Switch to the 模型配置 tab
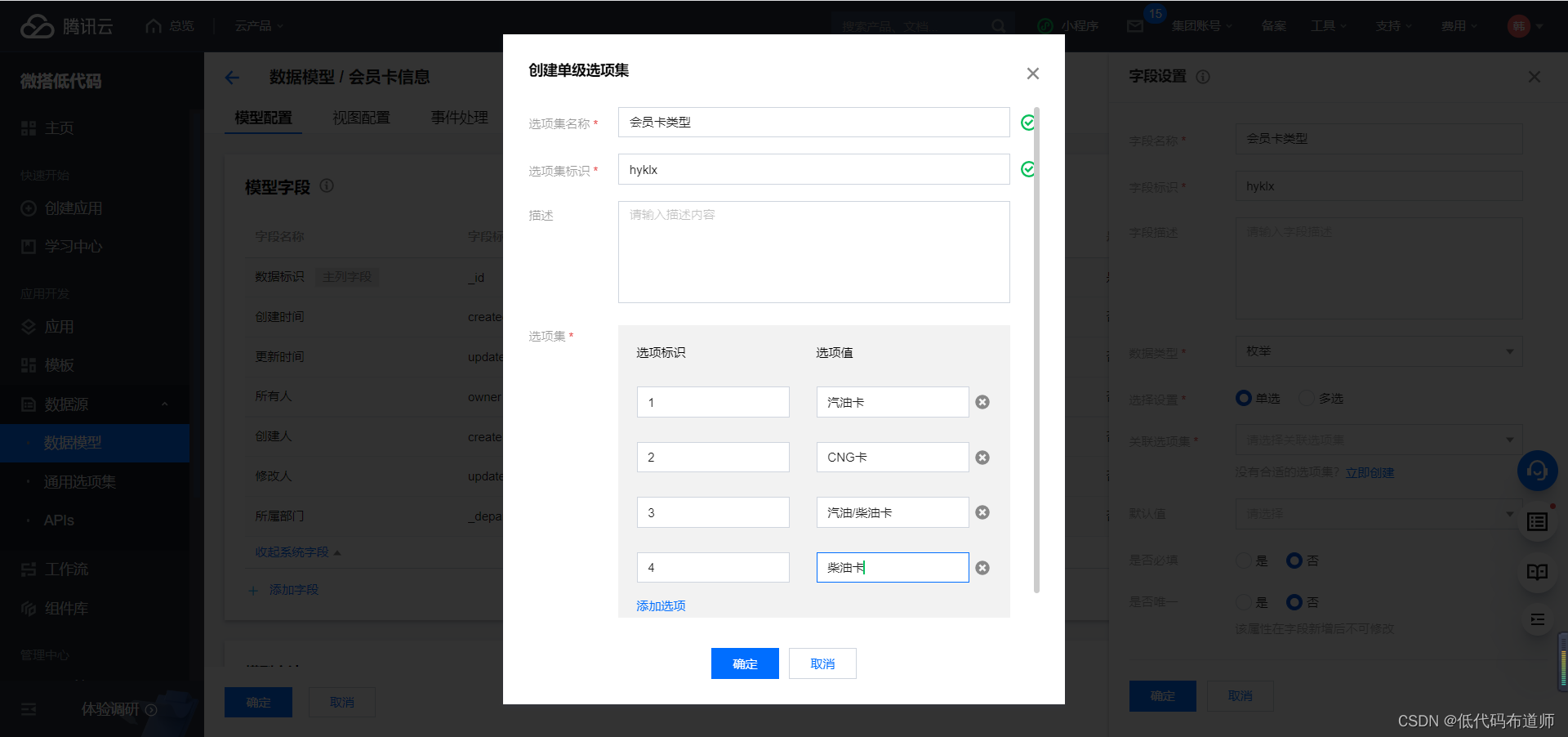The height and width of the screenshot is (737, 1568). [x=263, y=118]
